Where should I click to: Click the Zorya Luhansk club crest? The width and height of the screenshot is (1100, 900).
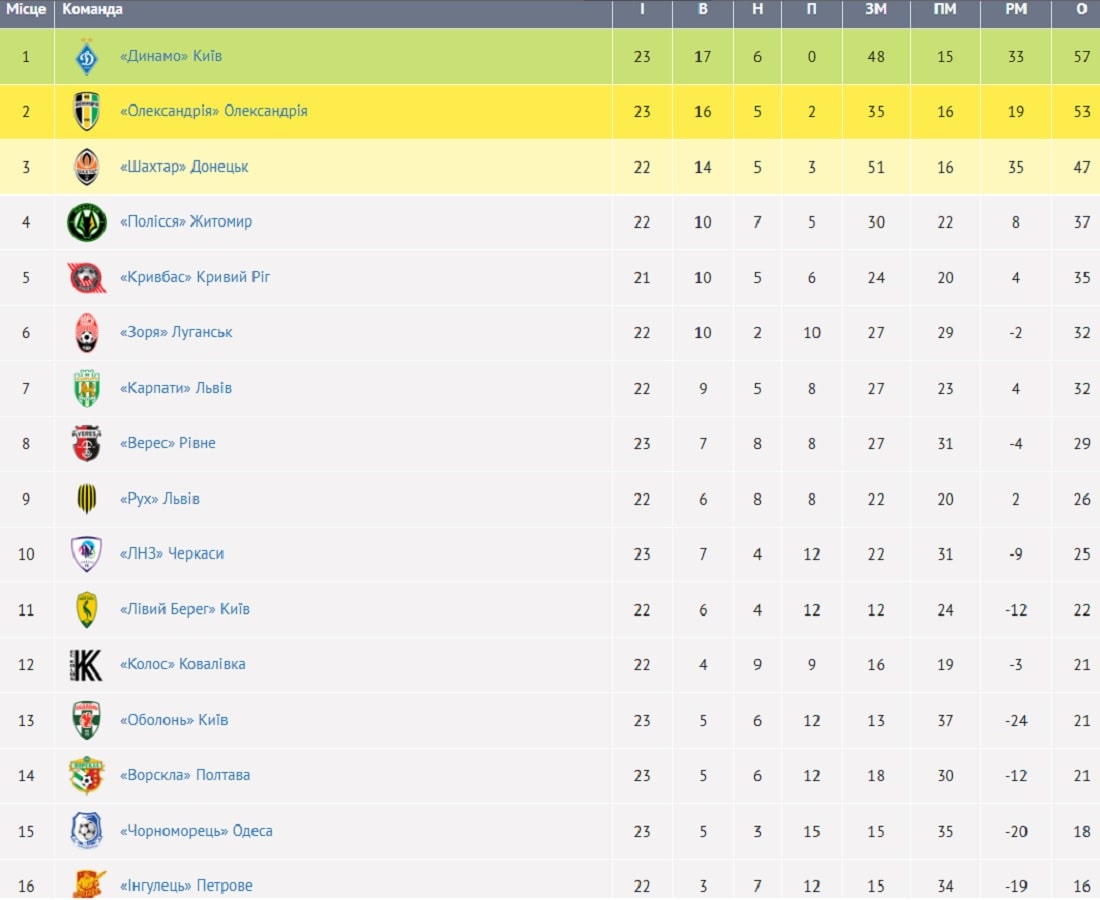[87, 333]
